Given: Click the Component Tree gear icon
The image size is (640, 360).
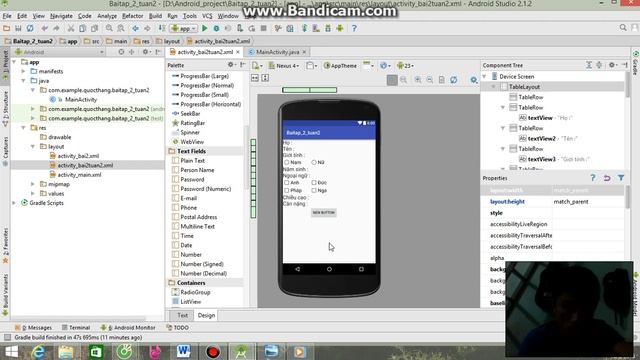Looking at the screenshot, I should (612, 65).
